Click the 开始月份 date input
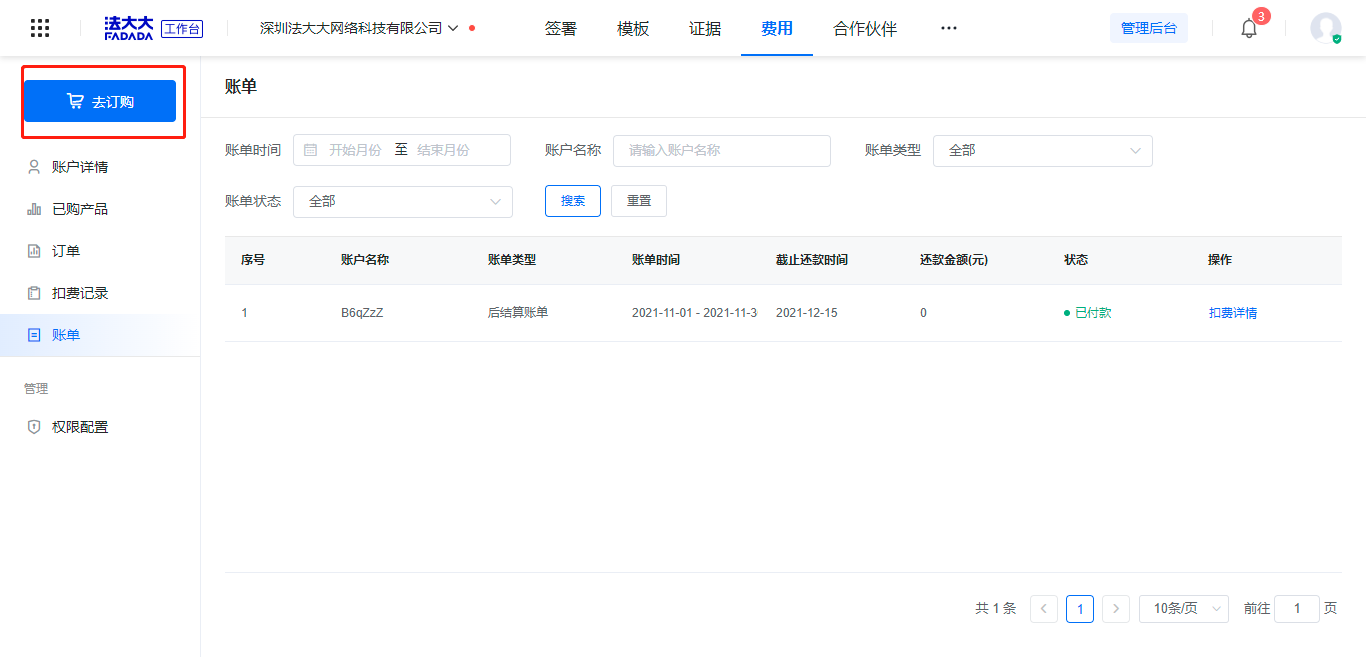This screenshot has height=657, width=1366. click(x=355, y=150)
